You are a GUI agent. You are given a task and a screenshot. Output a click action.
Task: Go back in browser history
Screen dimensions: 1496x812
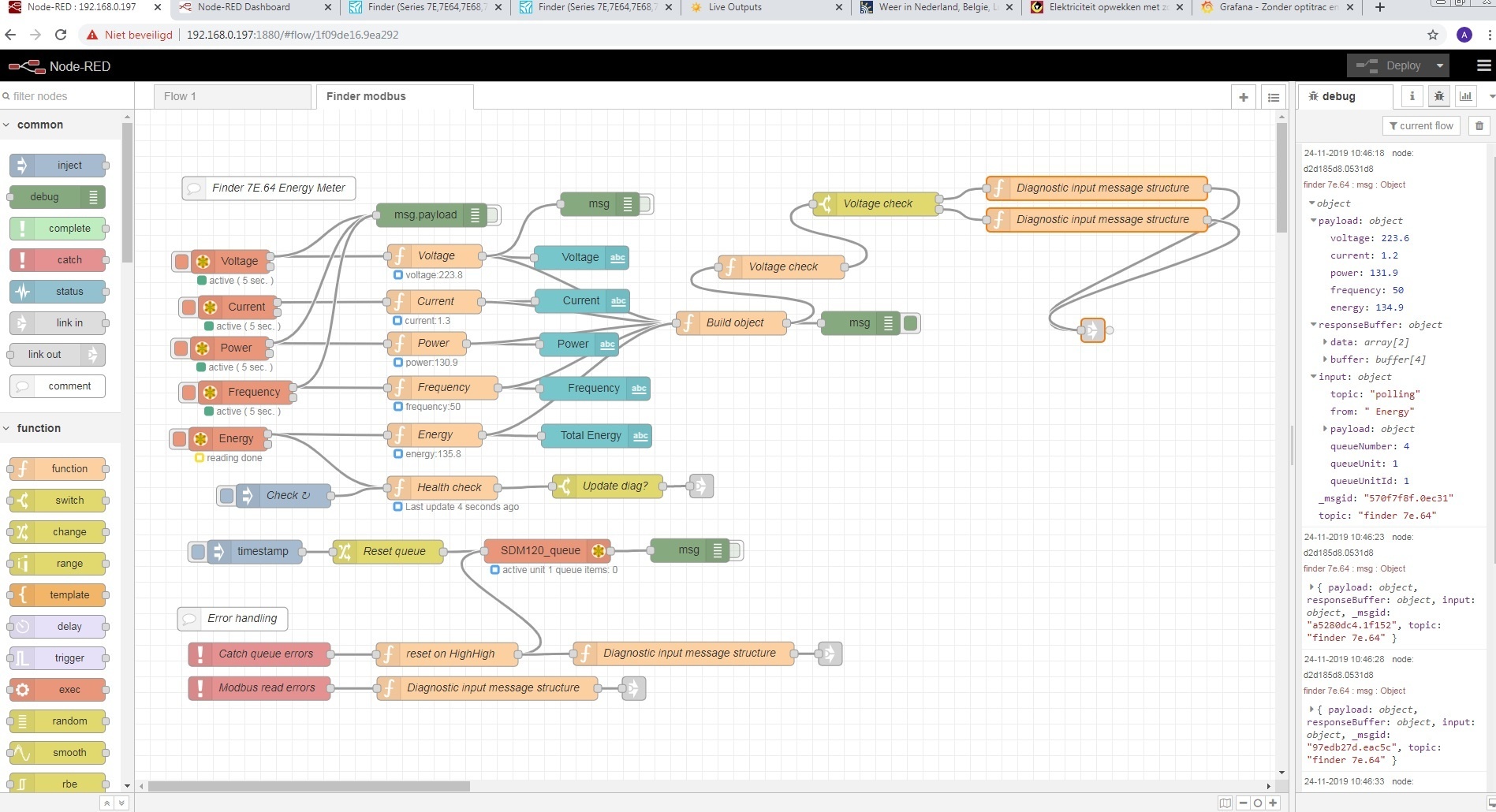click(x=10, y=35)
